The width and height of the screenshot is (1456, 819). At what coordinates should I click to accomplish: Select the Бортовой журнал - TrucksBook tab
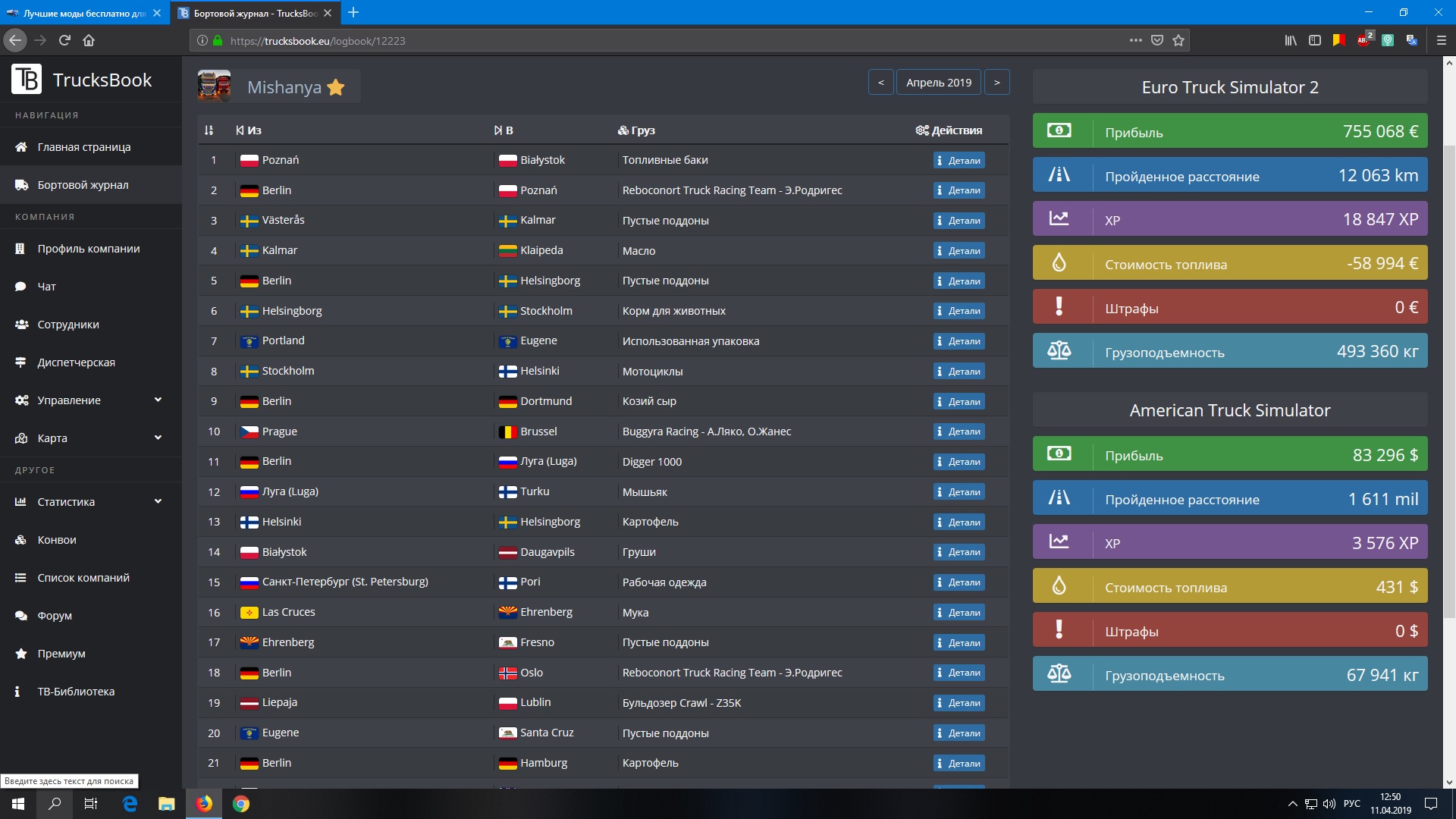pos(256,13)
